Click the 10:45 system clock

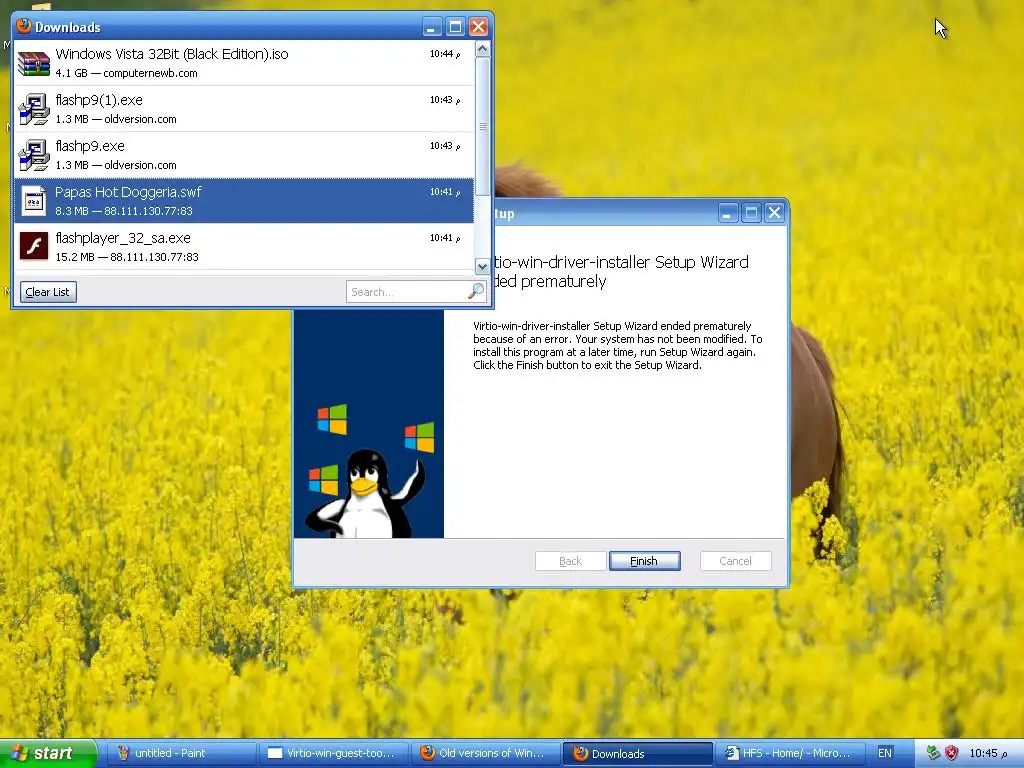point(988,753)
